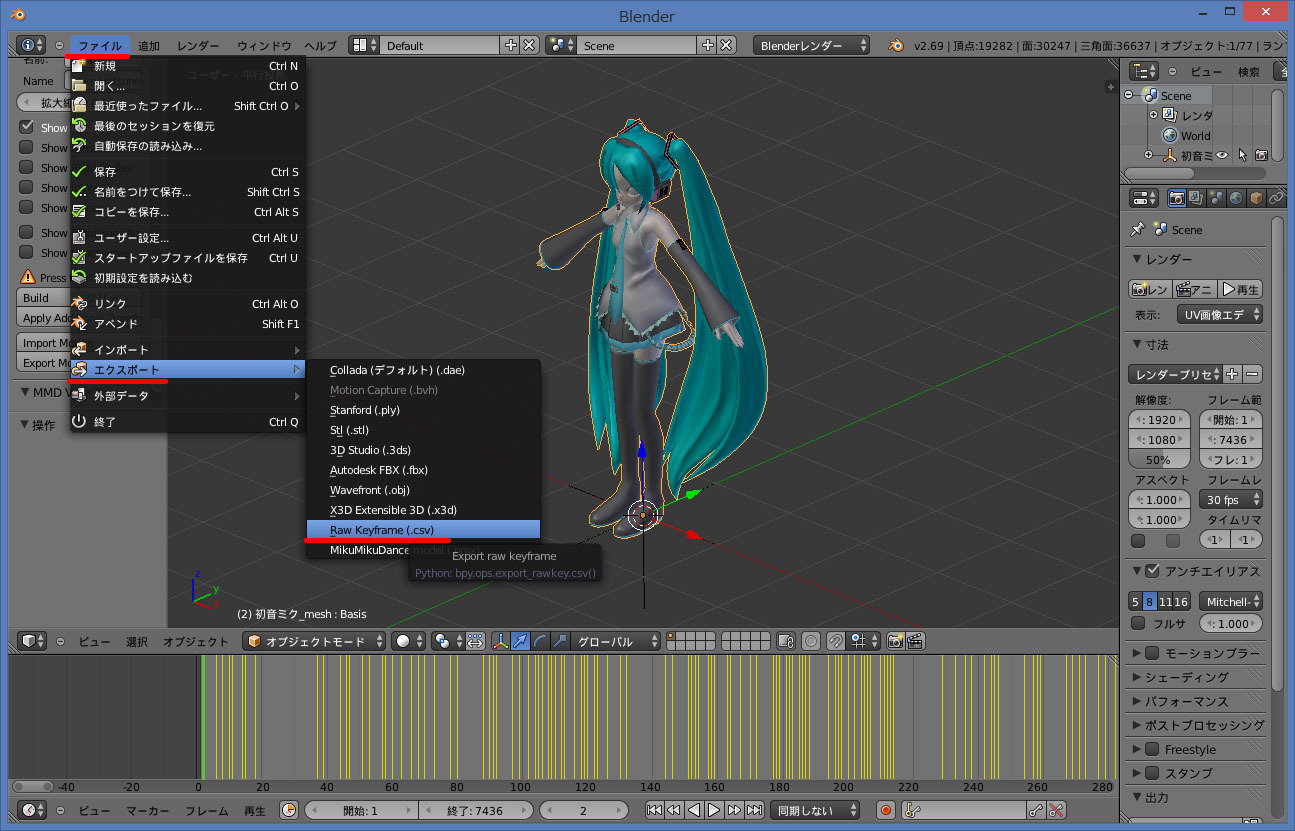
Task: Play the timeline animation forward
Action: [714, 810]
